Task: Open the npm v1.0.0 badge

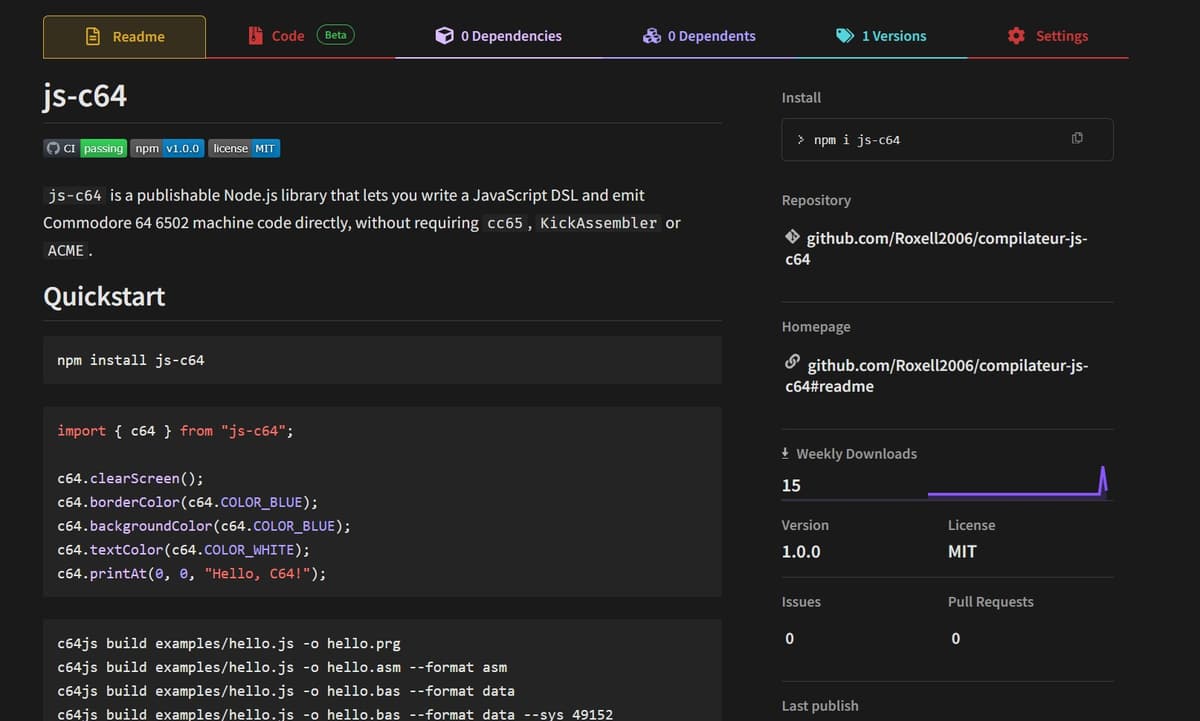Action: (x=168, y=148)
